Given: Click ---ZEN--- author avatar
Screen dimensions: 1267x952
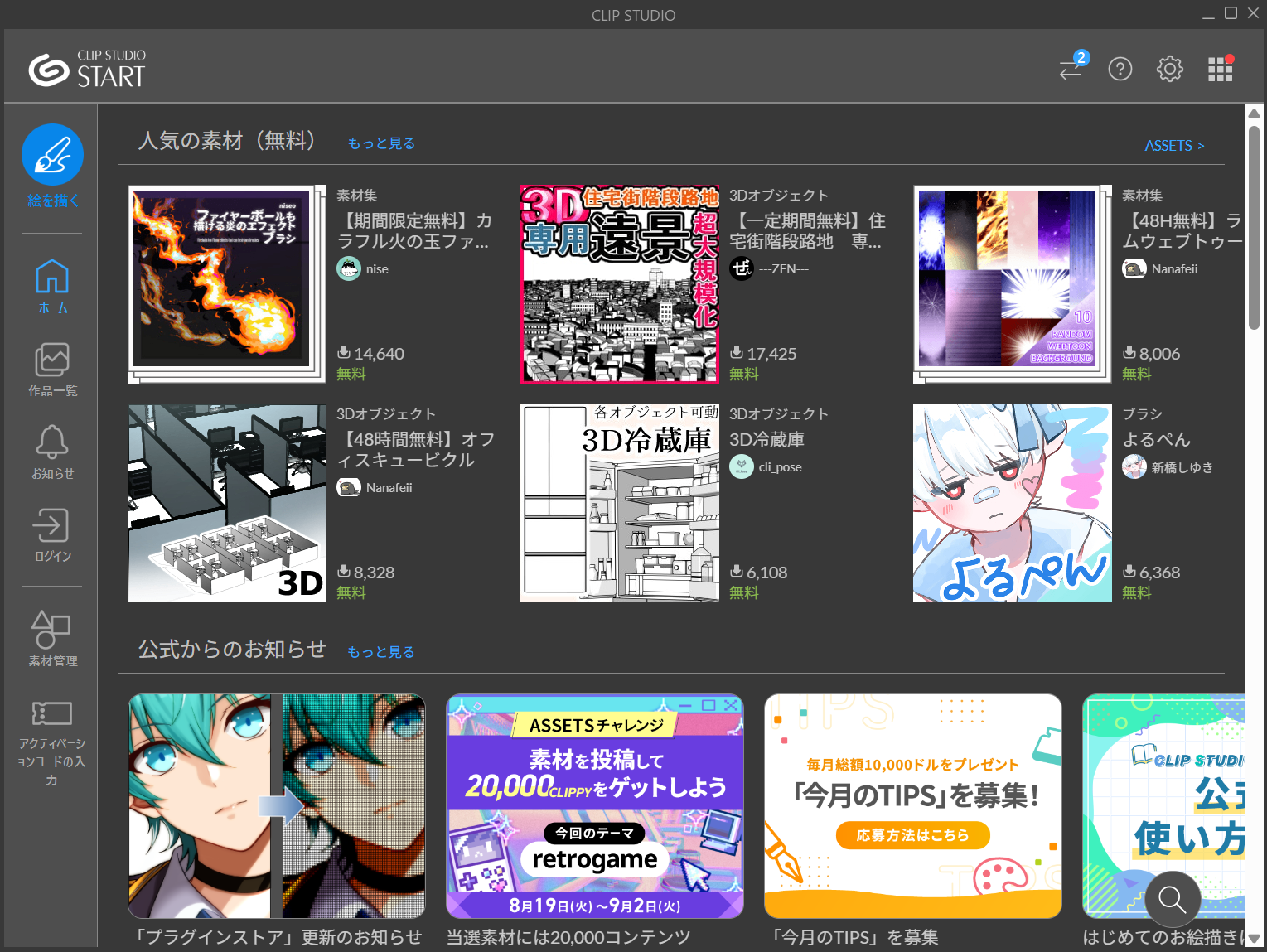Looking at the screenshot, I should click(742, 268).
